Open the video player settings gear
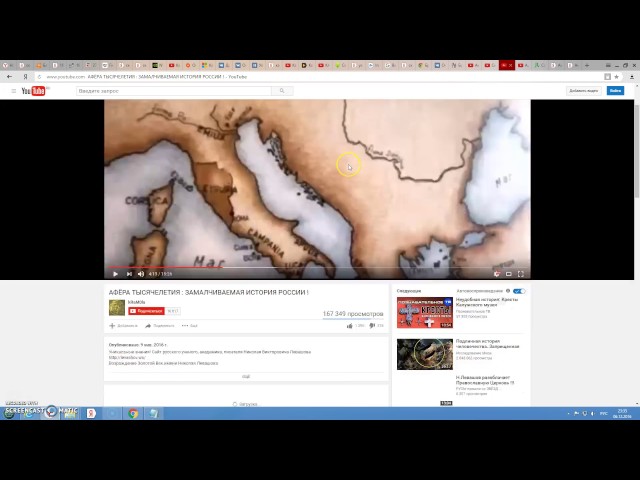The image size is (640, 480). [497, 273]
